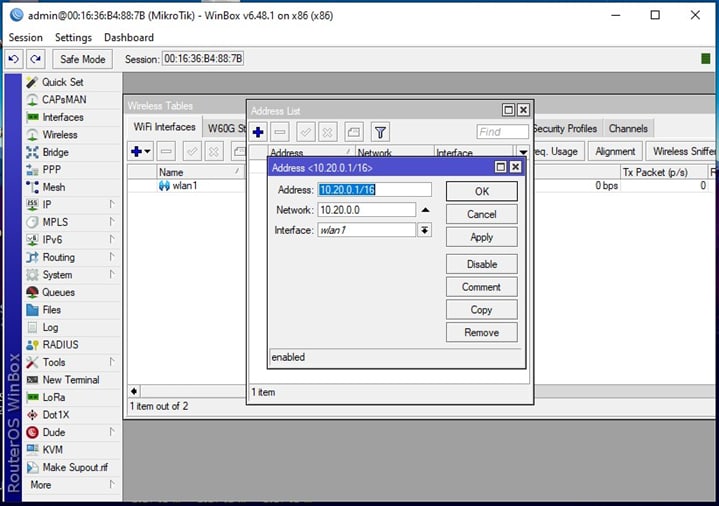719x506 pixels.
Task: Open the Settings menu
Action: point(73,38)
